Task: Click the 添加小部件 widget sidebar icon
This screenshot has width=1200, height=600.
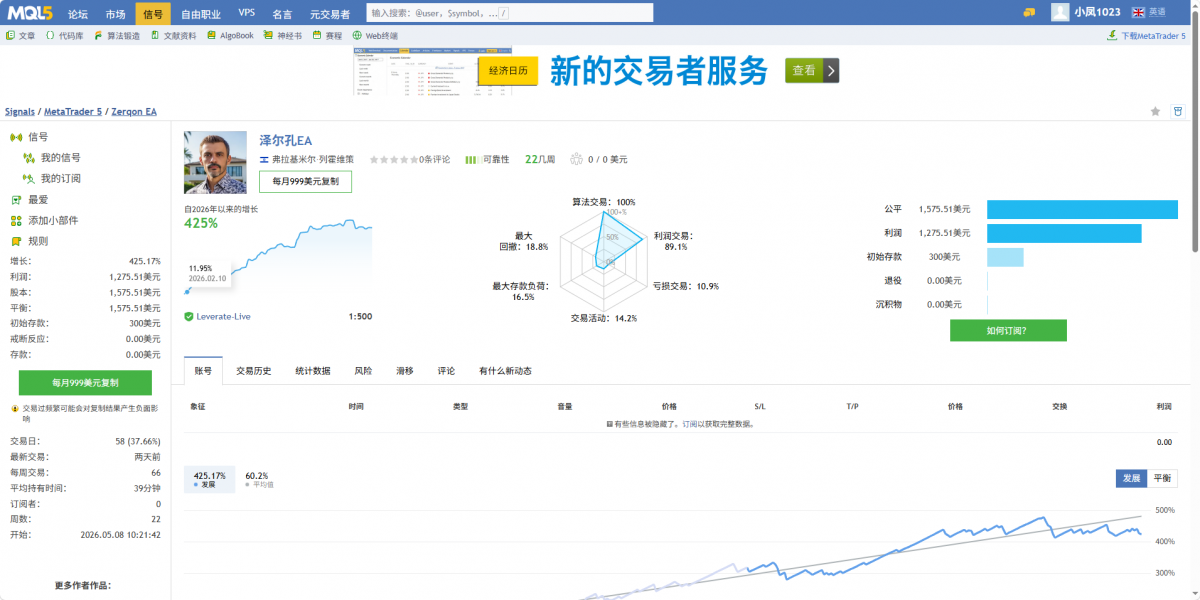Action: (16, 221)
